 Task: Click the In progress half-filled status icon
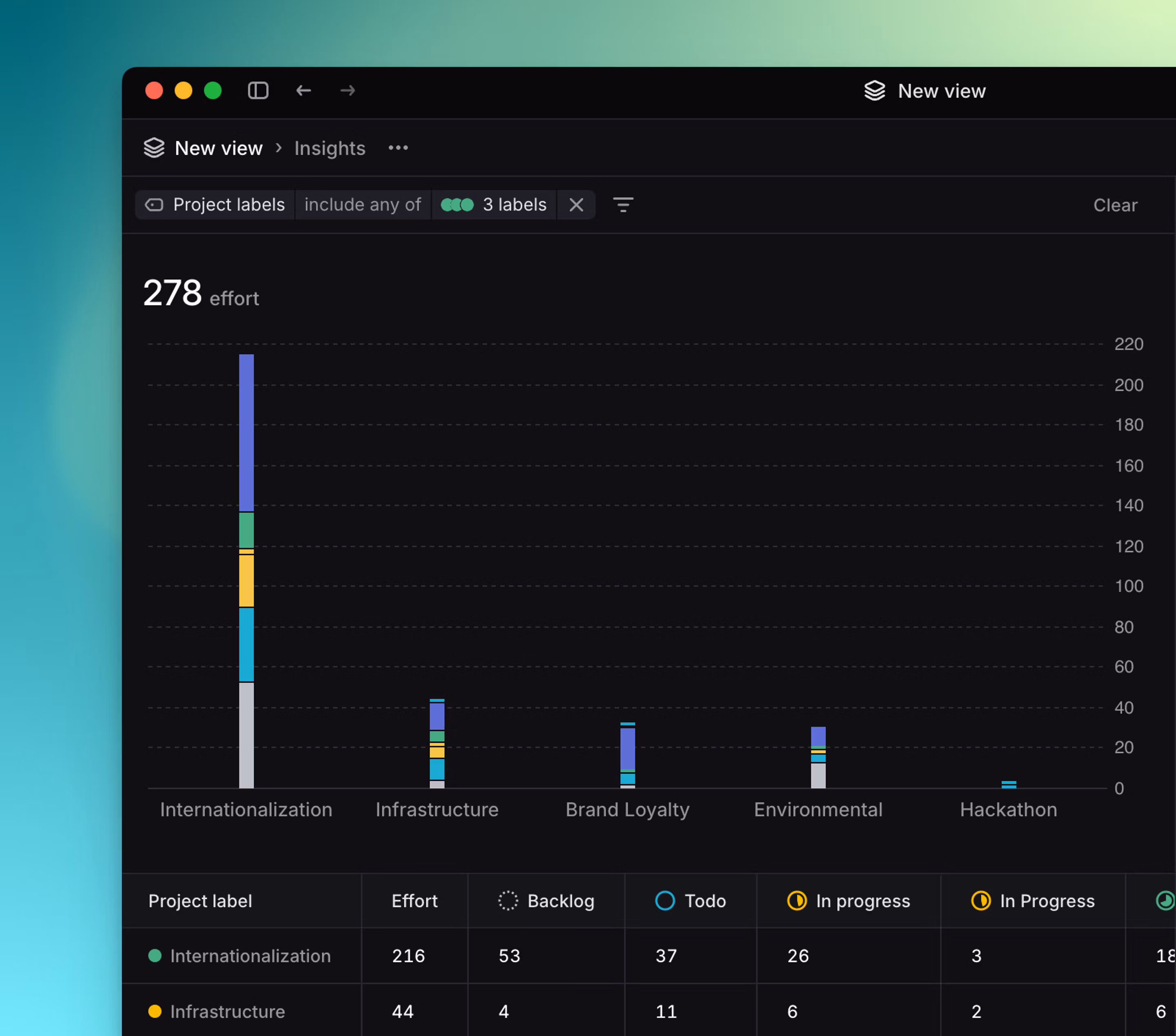click(x=797, y=901)
